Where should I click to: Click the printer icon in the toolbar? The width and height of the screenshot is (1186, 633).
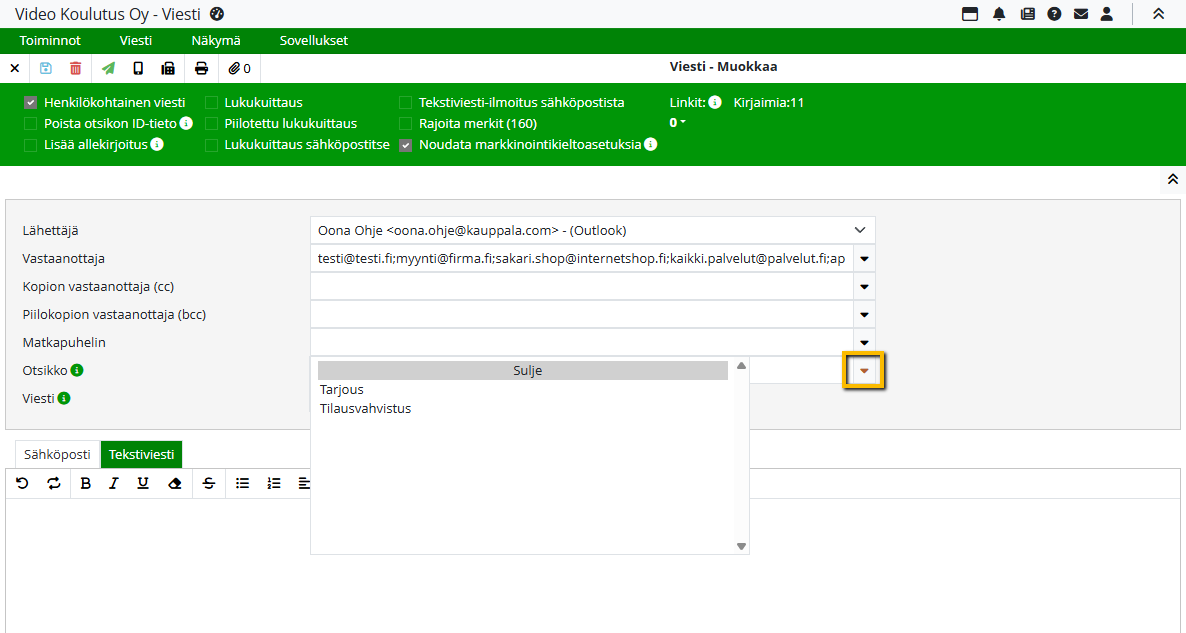[x=202, y=68]
